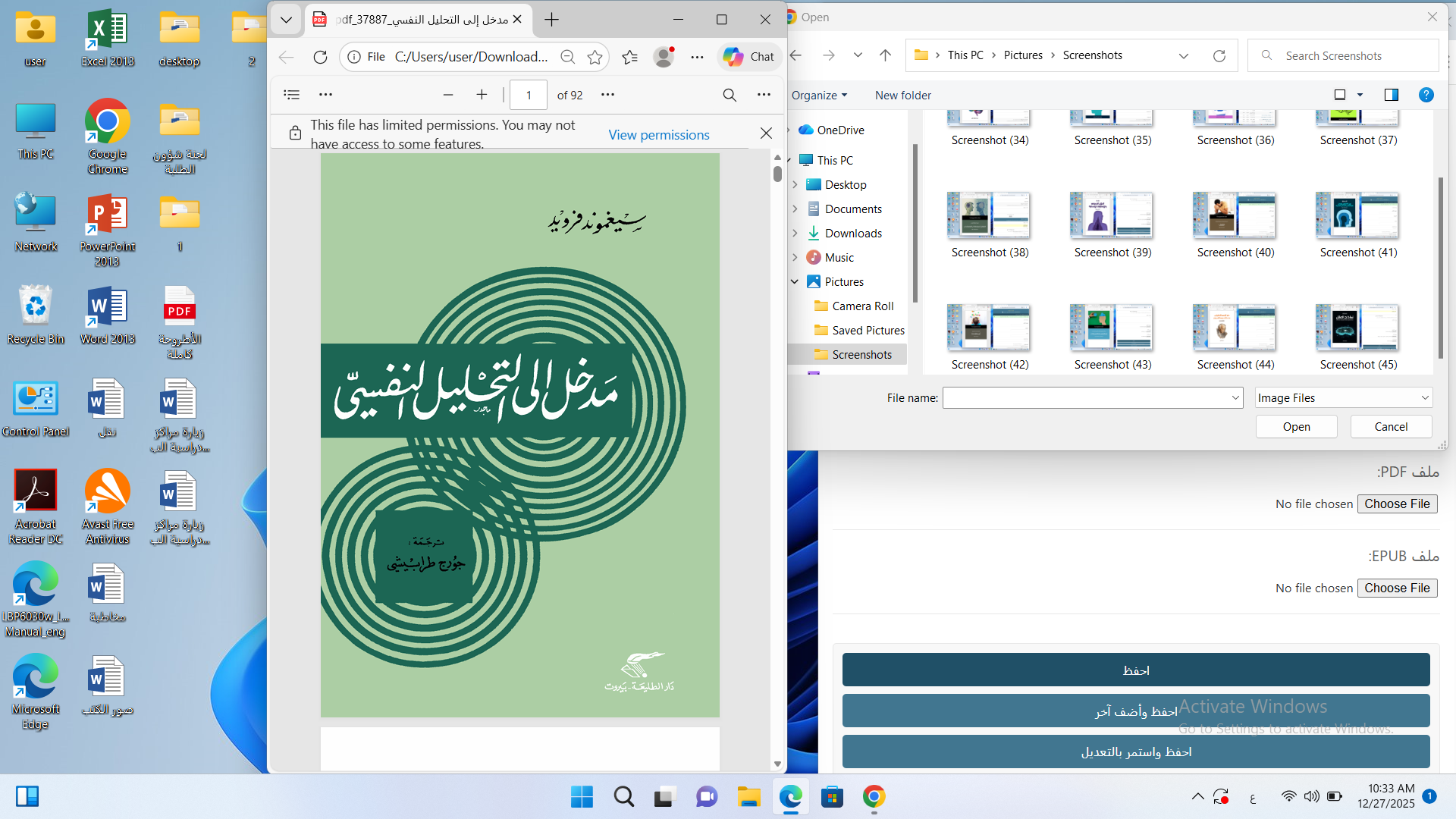Open new tab in Edge

point(552,20)
